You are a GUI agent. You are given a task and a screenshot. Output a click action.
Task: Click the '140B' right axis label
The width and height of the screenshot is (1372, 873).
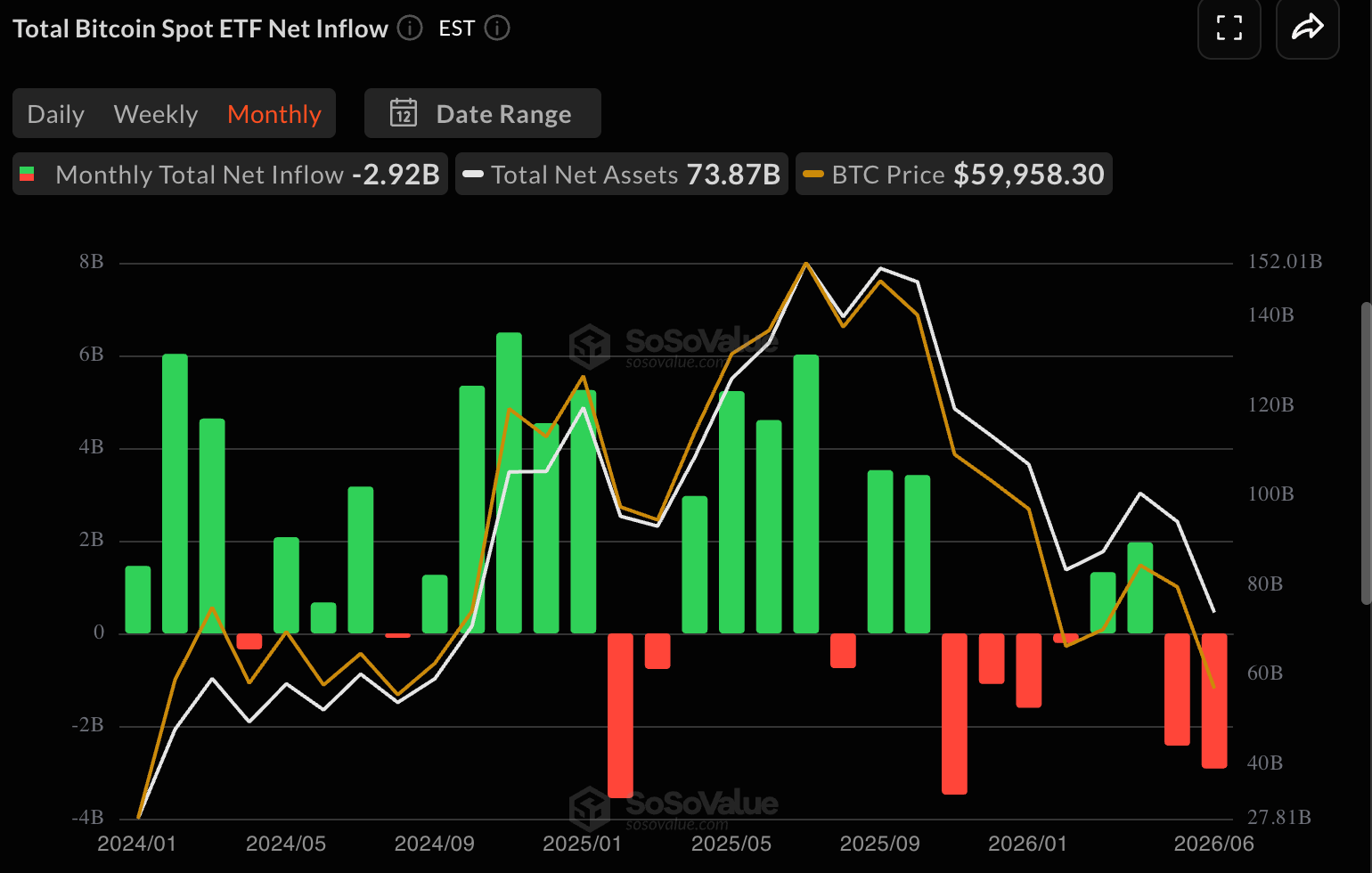tap(1270, 315)
